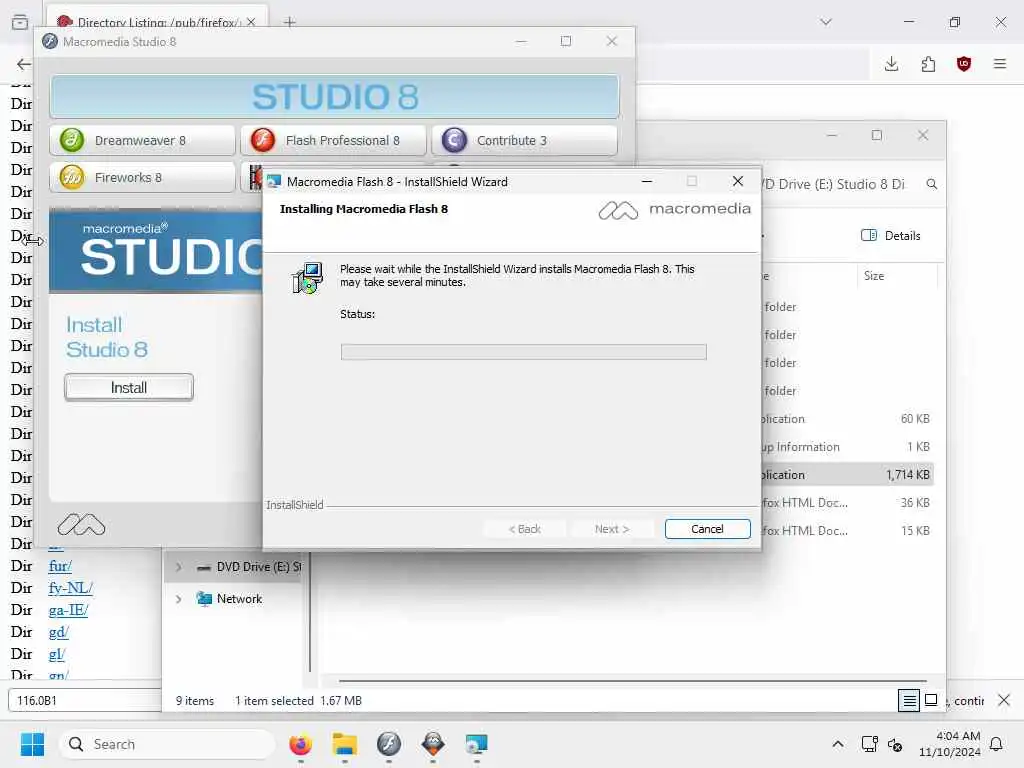This screenshot has height=768, width=1024.
Task: Click horizontal scrollbar in File Explorer
Action: click(x=632, y=681)
